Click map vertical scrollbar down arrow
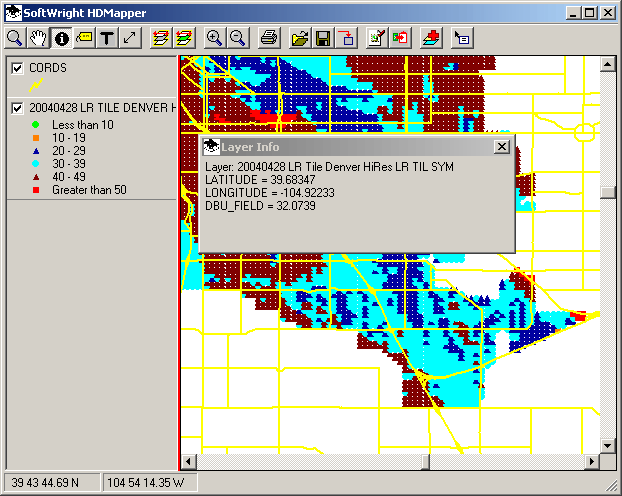This screenshot has width=622, height=496. coord(607,446)
